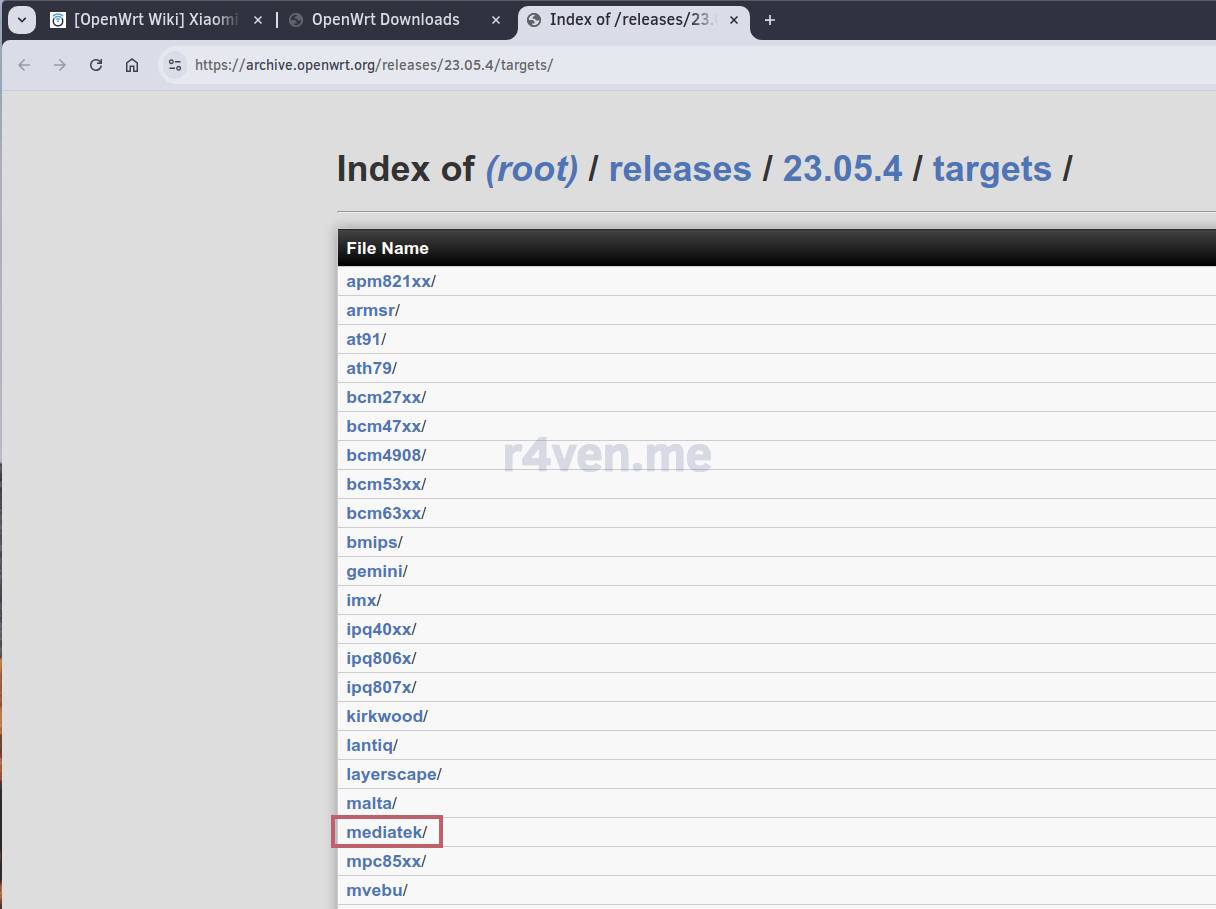This screenshot has width=1216, height=909.
Task: Go to the browser home page
Action: (x=132, y=65)
